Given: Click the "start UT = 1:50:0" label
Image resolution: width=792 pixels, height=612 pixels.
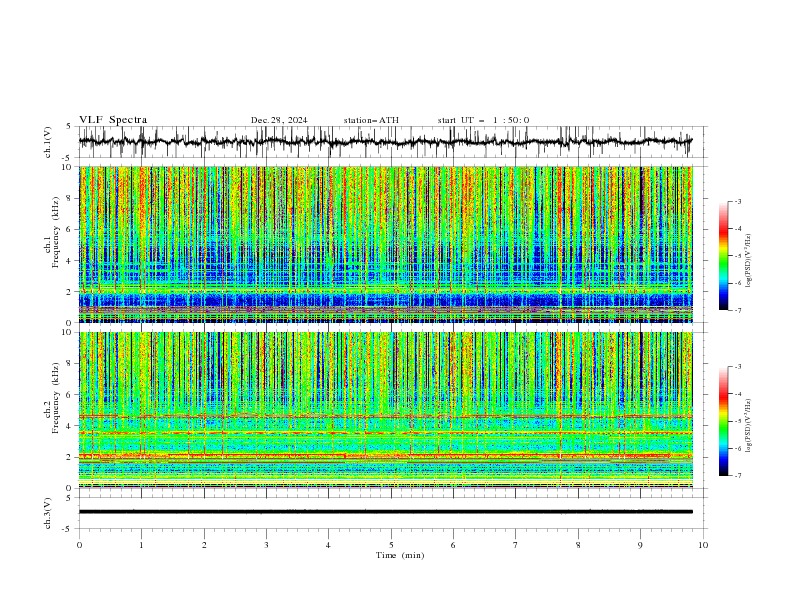Looking at the screenshot, I should 483,120.
